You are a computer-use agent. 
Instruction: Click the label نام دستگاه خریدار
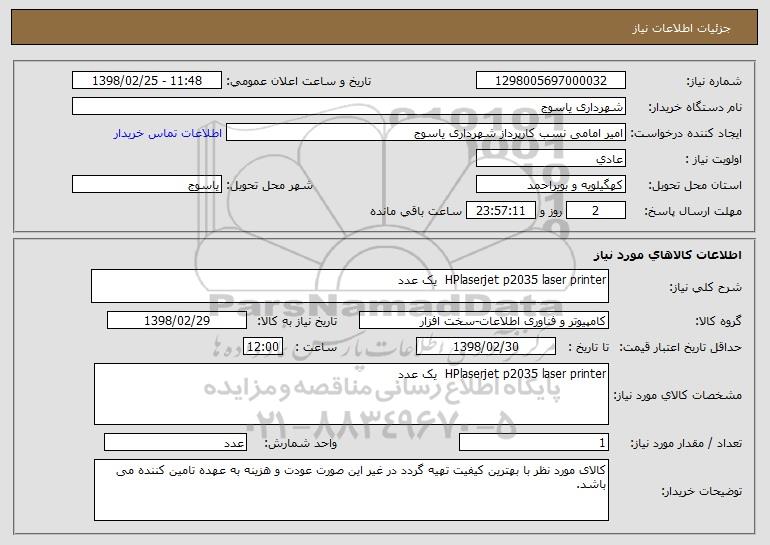tap(695, 108)
